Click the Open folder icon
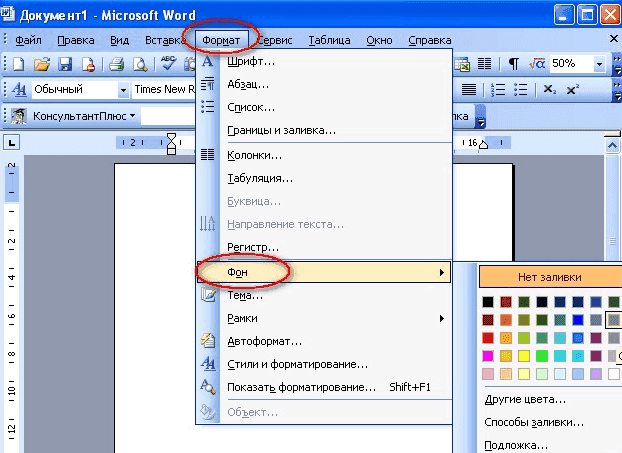This screenshot has width=622, height=453. pos(41,64)
